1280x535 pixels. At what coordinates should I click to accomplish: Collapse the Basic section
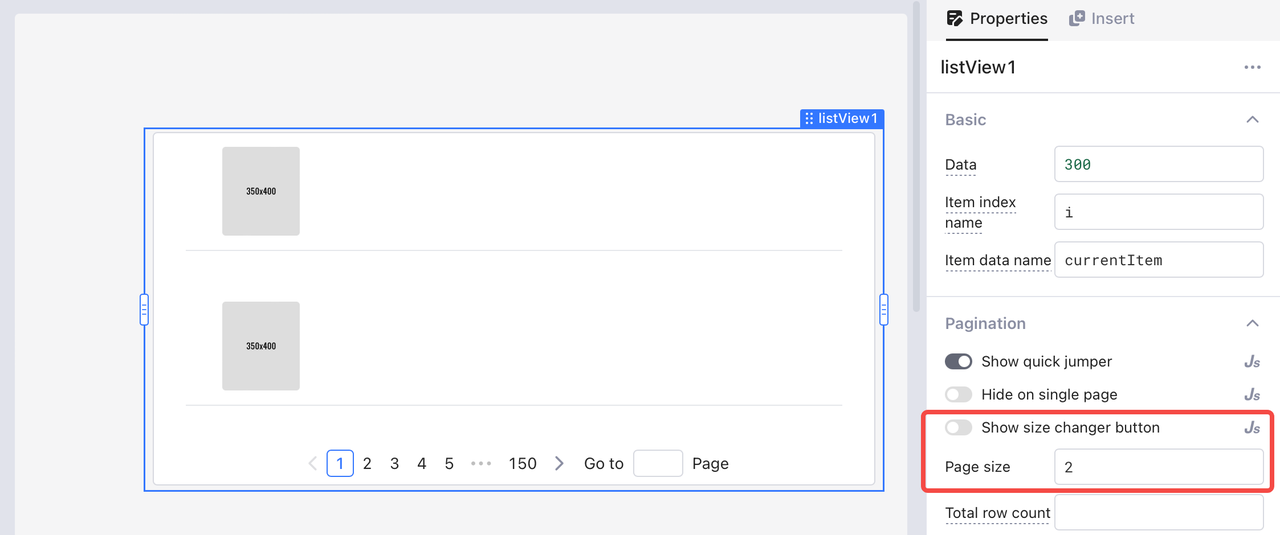pyautogui.click(x=1251, y=120)
